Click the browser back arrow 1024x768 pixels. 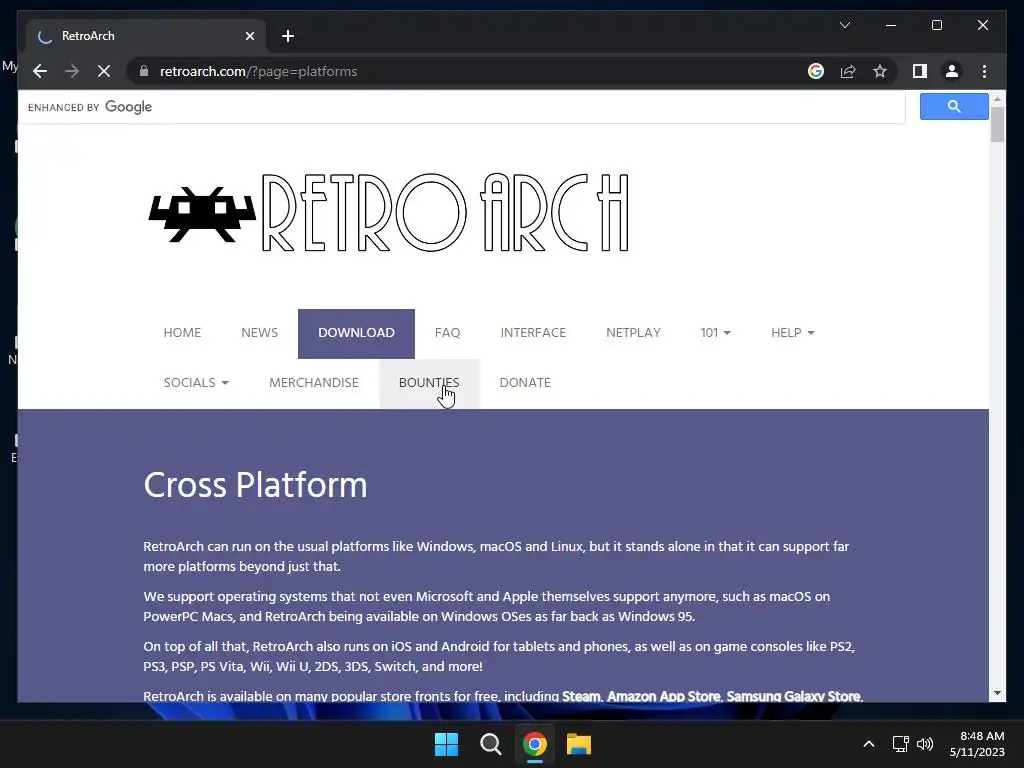(x=40, y=71)
